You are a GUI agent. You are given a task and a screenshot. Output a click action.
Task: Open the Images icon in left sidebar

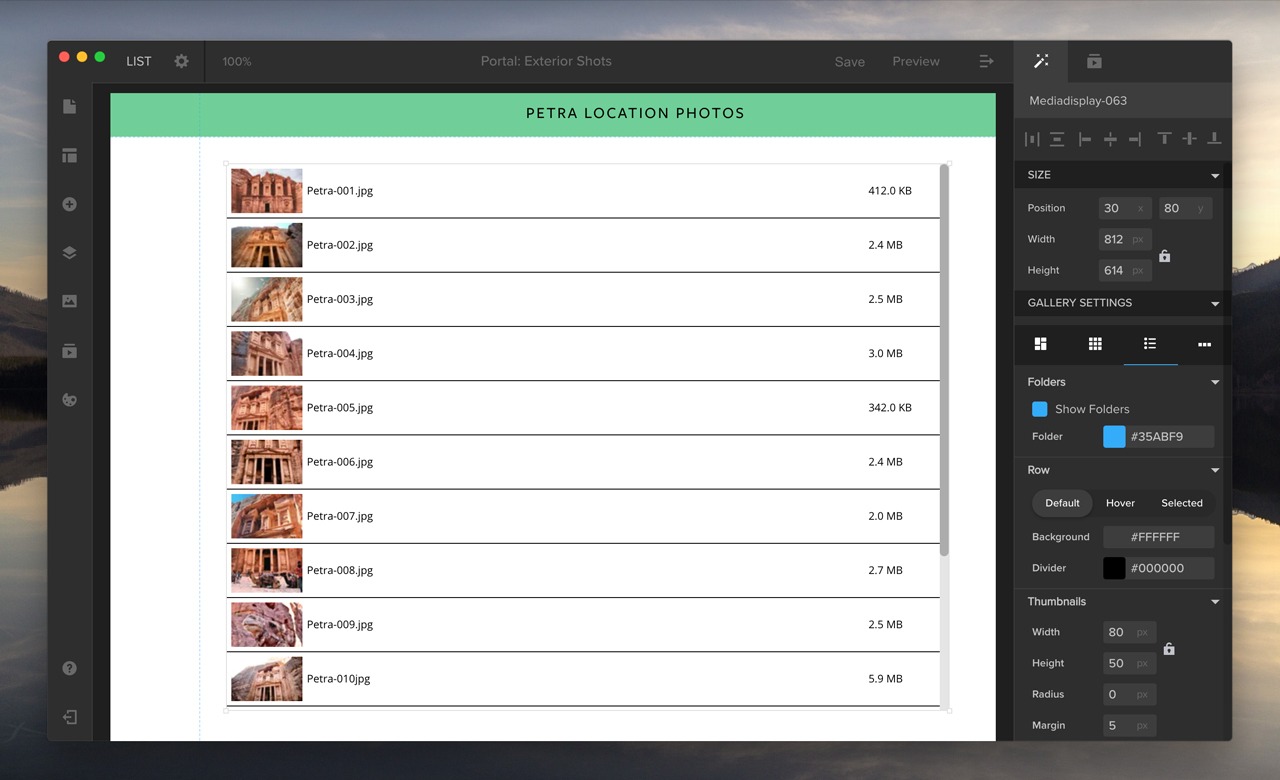(x=69, y=301)
